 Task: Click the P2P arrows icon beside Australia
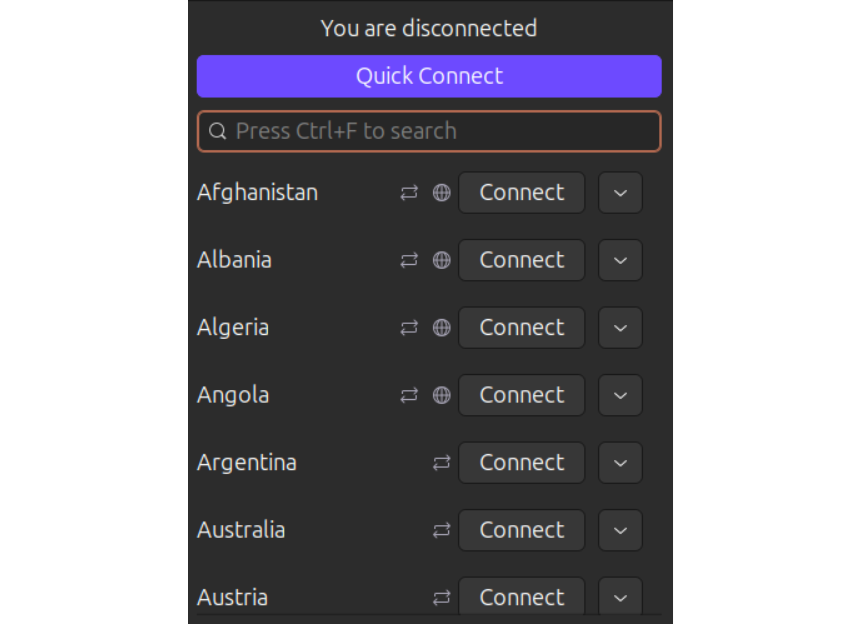click(x=441, y=530)
